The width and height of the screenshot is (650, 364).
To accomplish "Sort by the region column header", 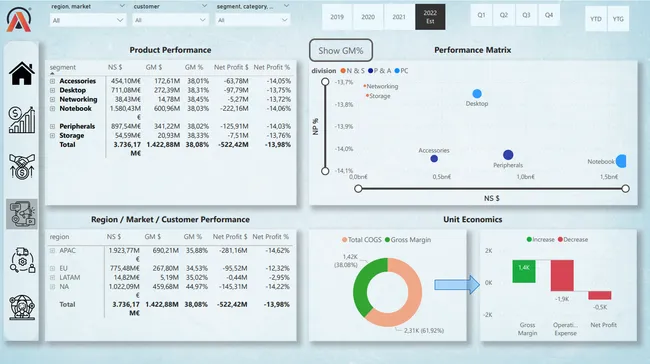I will [x=59, y=237].
